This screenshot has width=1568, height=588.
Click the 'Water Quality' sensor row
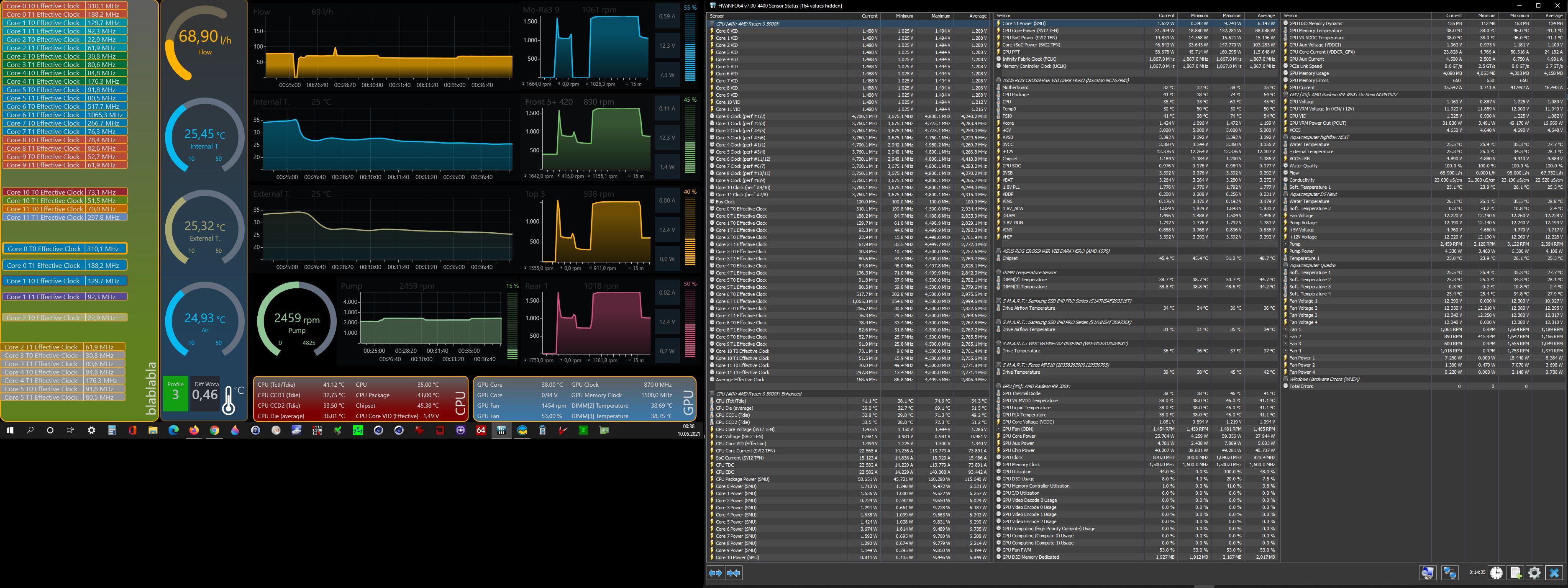1422,166
